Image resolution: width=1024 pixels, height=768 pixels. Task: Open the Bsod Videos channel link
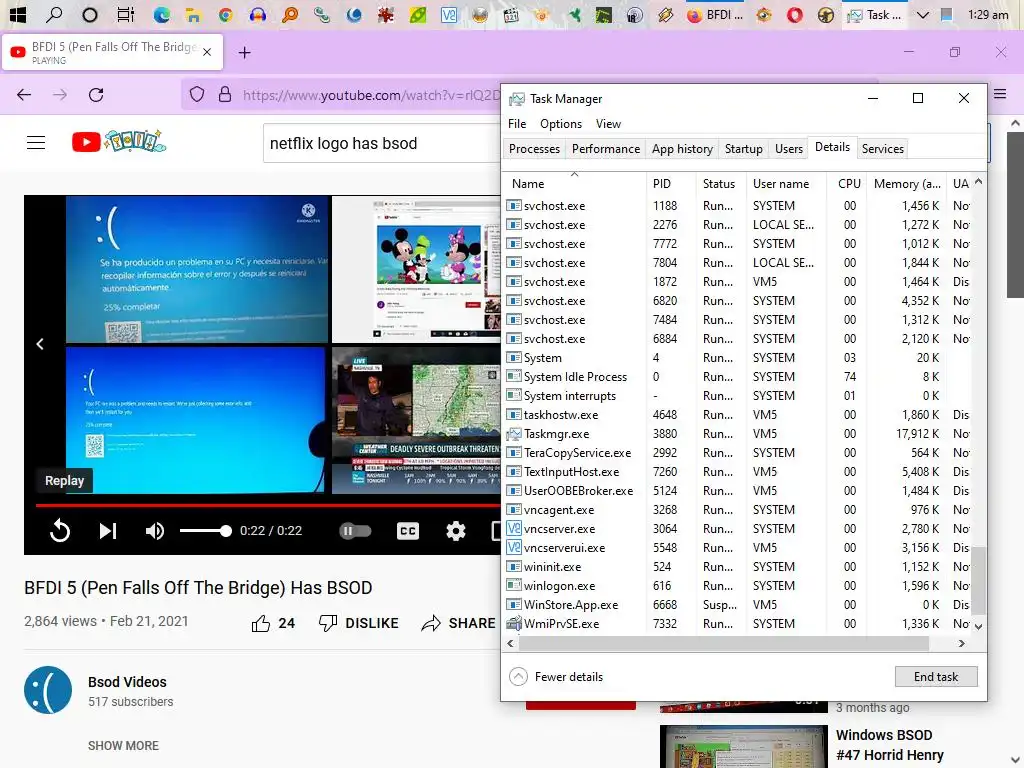pos(127,682)
